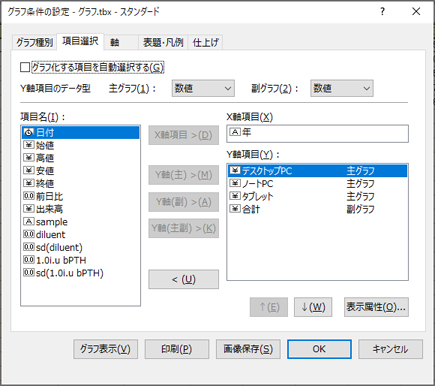Viewport: 435px width, 386px height.
Task: Click the 0.0 icon beside diluent
Action: click(x=29, y=234)
